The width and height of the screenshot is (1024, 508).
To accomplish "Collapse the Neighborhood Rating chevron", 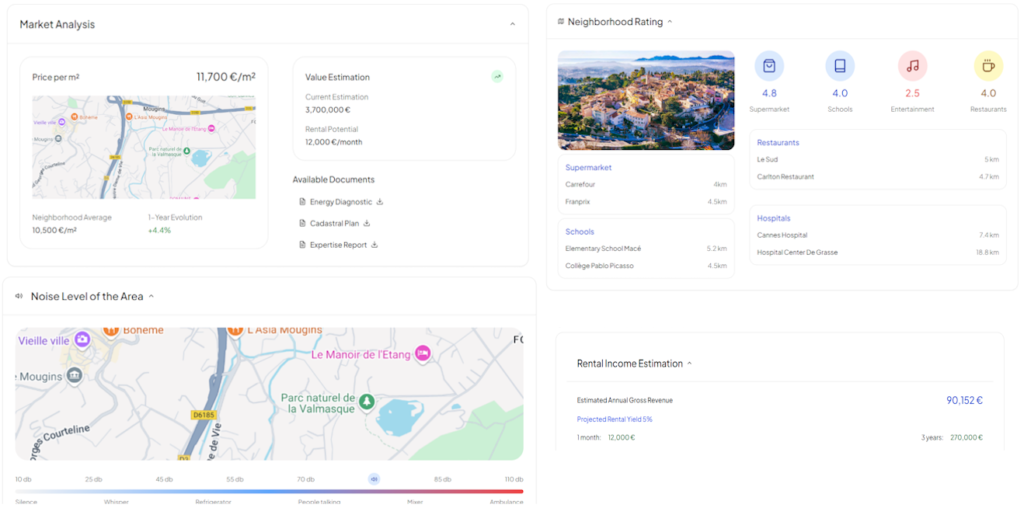I will tap(670, 22).
